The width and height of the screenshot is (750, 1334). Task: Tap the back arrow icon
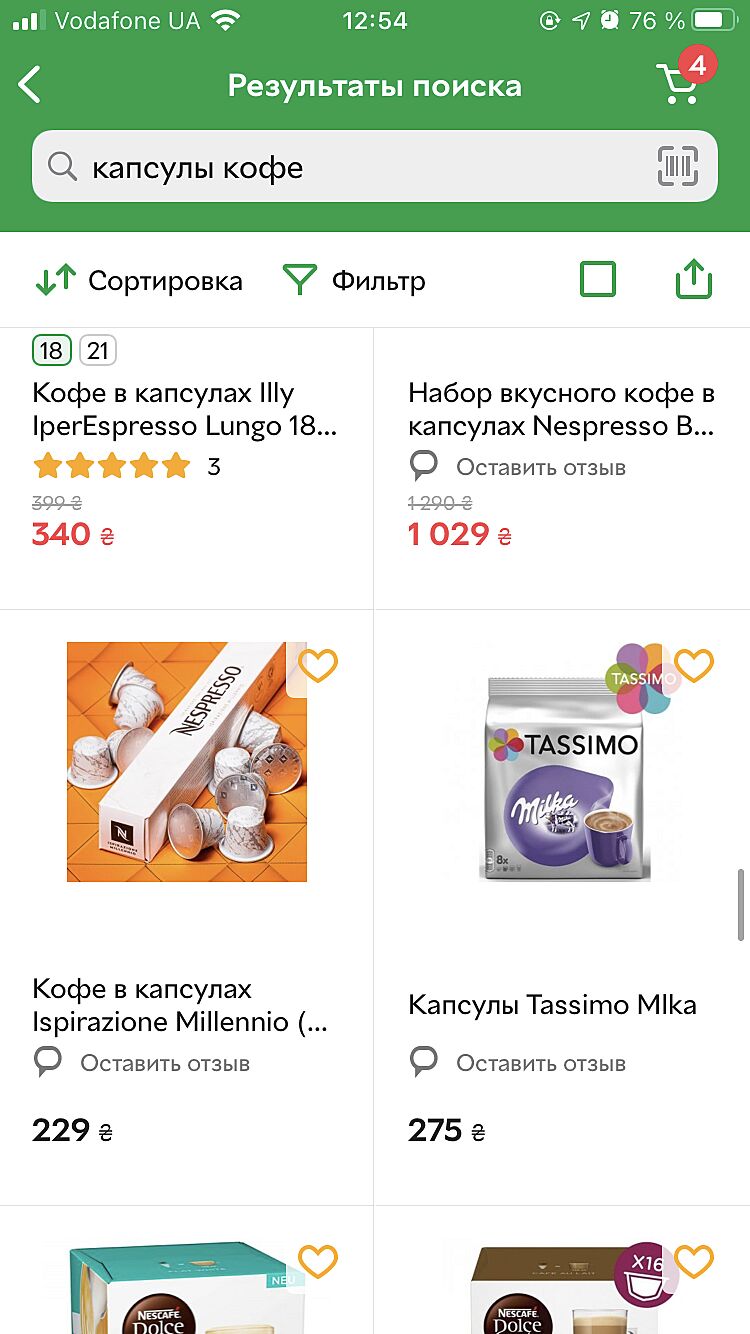click(31, 85)
